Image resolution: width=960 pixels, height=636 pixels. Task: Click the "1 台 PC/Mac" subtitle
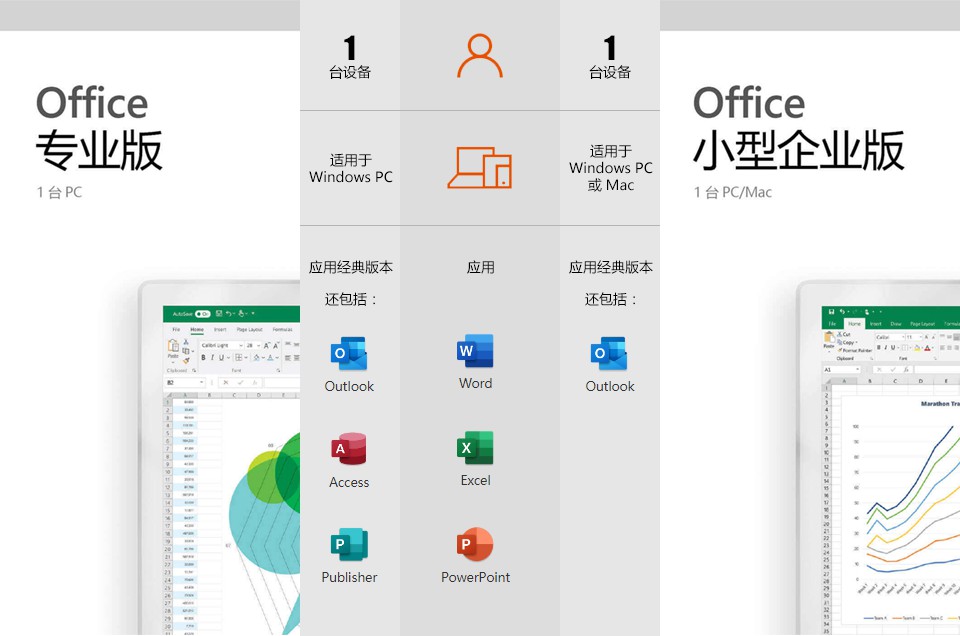[x=732, y=192]
